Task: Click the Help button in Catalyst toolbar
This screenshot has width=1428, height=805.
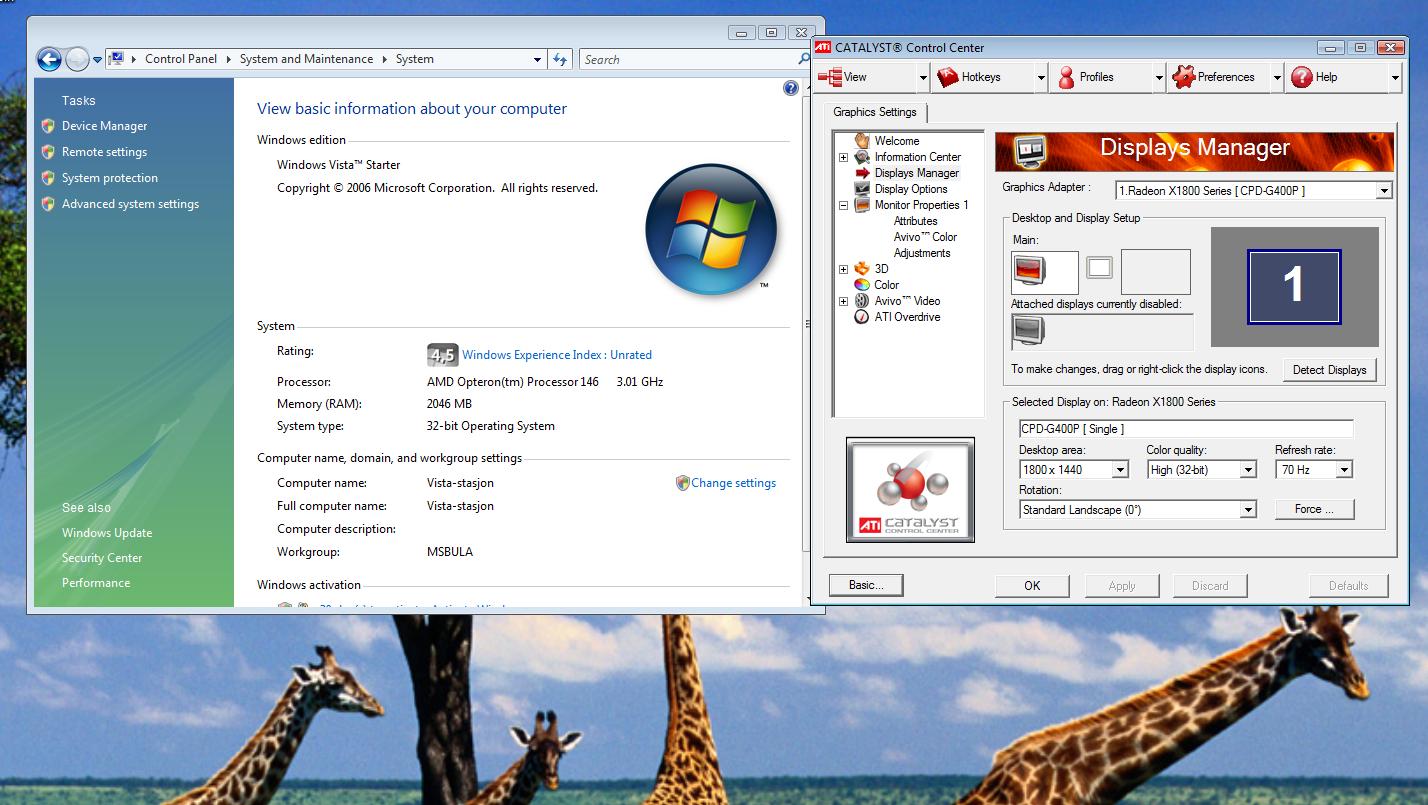Action: (1337, 77)
